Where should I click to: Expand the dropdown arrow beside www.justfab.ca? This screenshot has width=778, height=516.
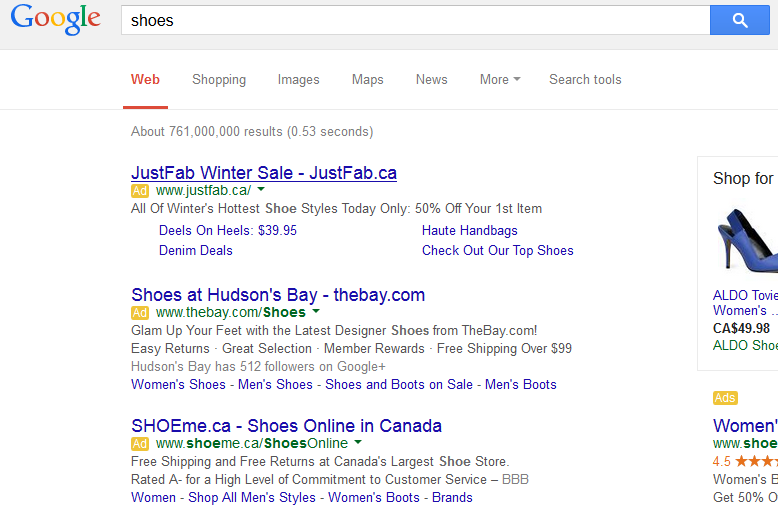261,190
